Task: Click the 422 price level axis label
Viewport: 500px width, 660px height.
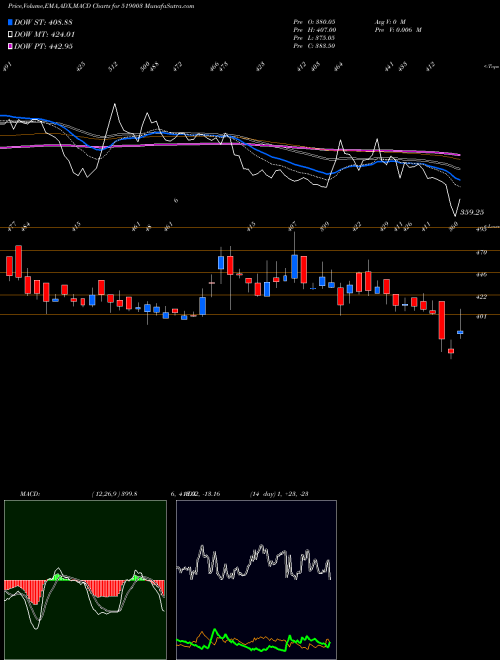Action: [482, 297]
